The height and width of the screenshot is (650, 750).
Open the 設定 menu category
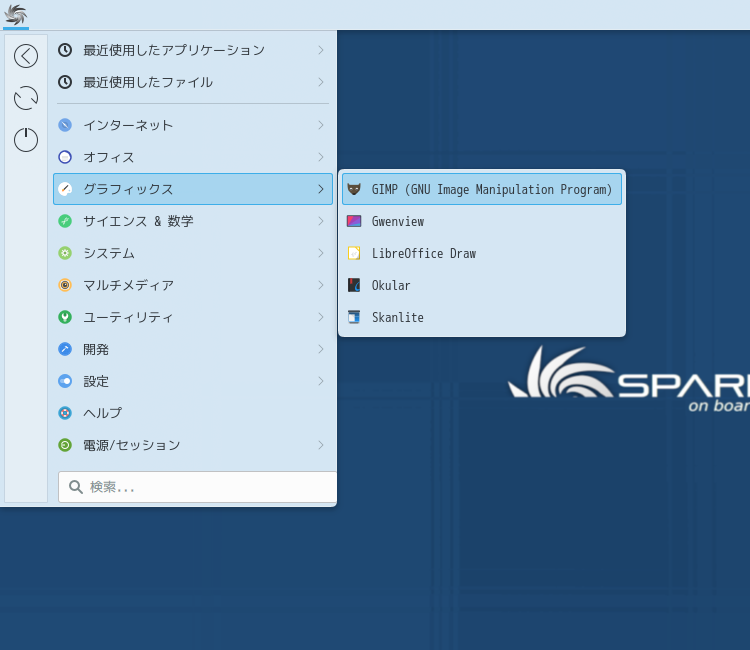coord(96,381)
